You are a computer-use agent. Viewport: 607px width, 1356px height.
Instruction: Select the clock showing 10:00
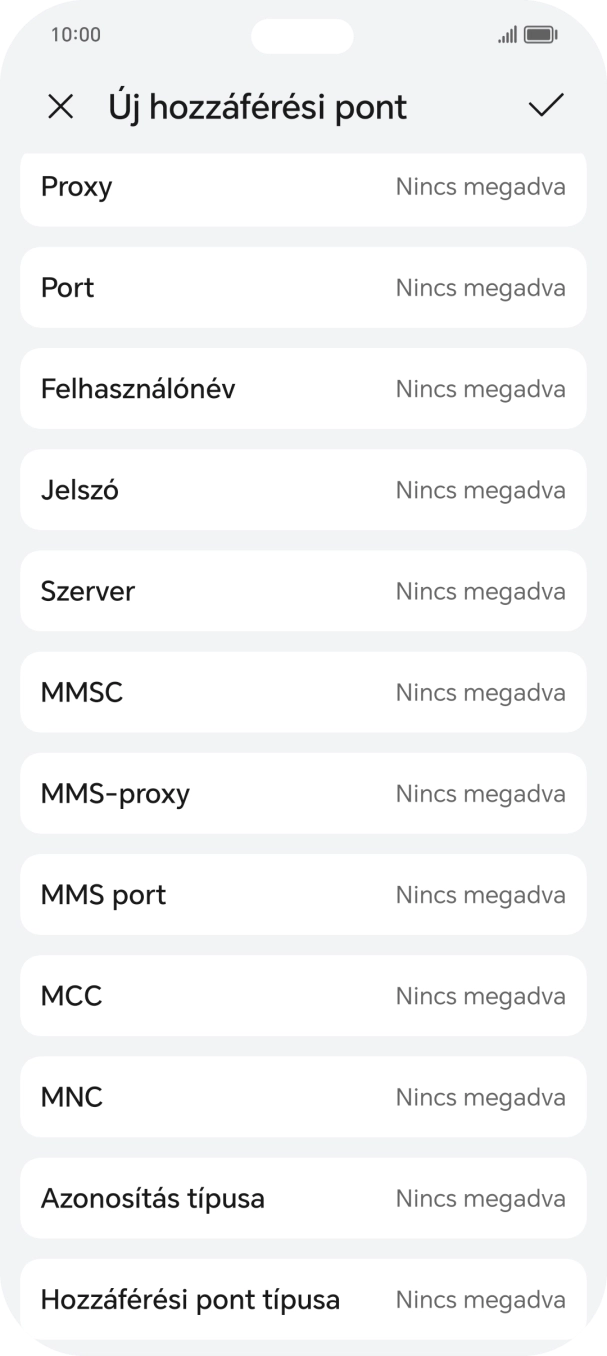click(x=76, y=34)
